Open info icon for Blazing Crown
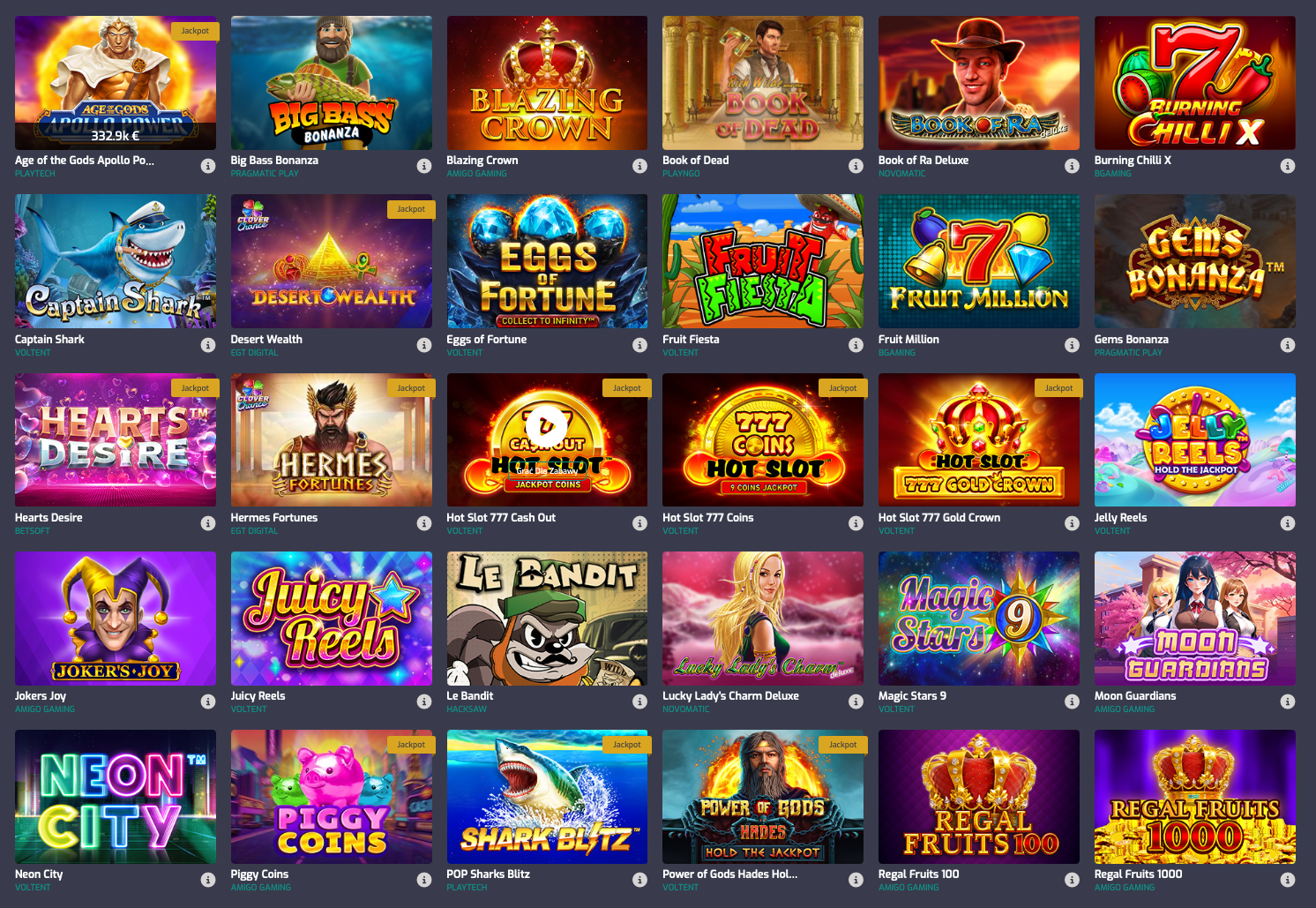Screen dimensions: 1316x908 [x=640, y=166]
